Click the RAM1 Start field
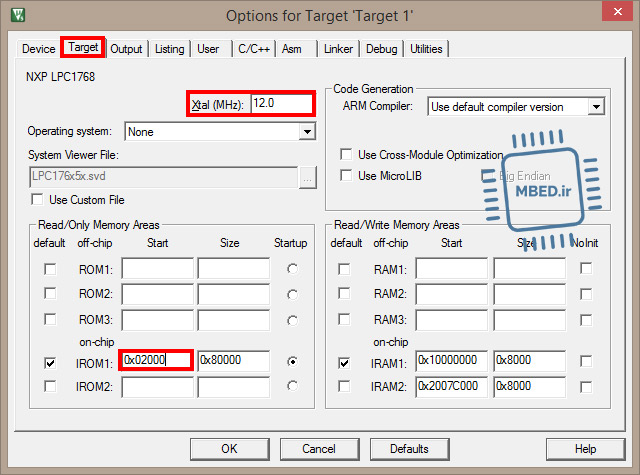 pyautogui.click(x=452, y=268)
